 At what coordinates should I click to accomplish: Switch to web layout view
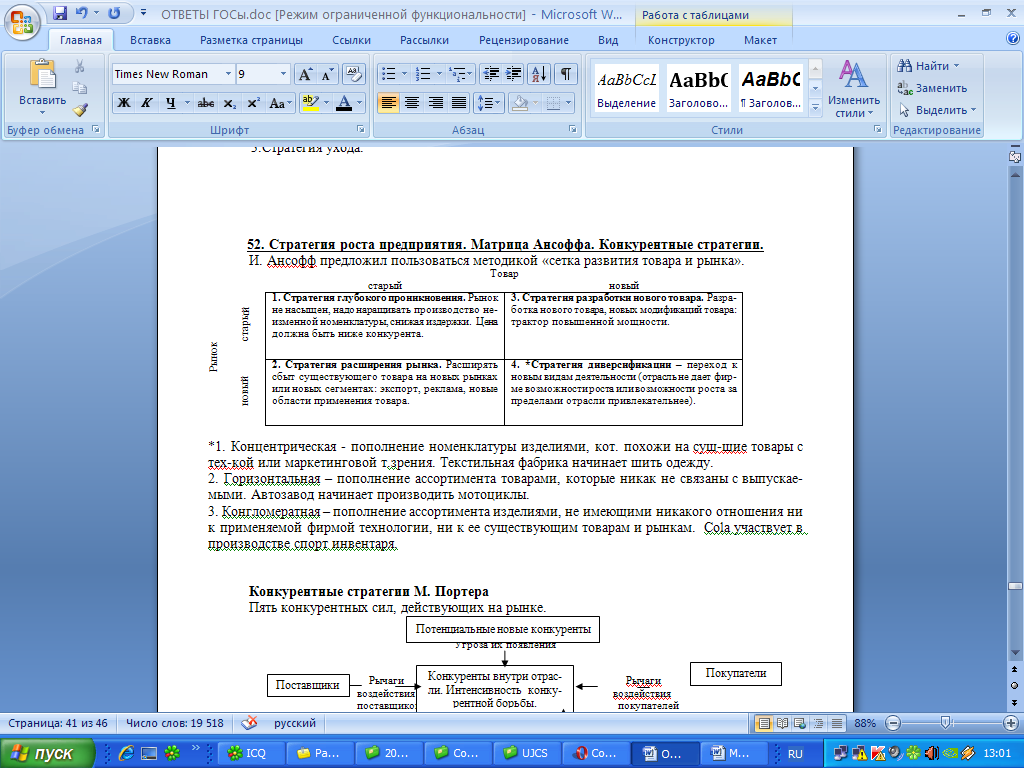799,723
